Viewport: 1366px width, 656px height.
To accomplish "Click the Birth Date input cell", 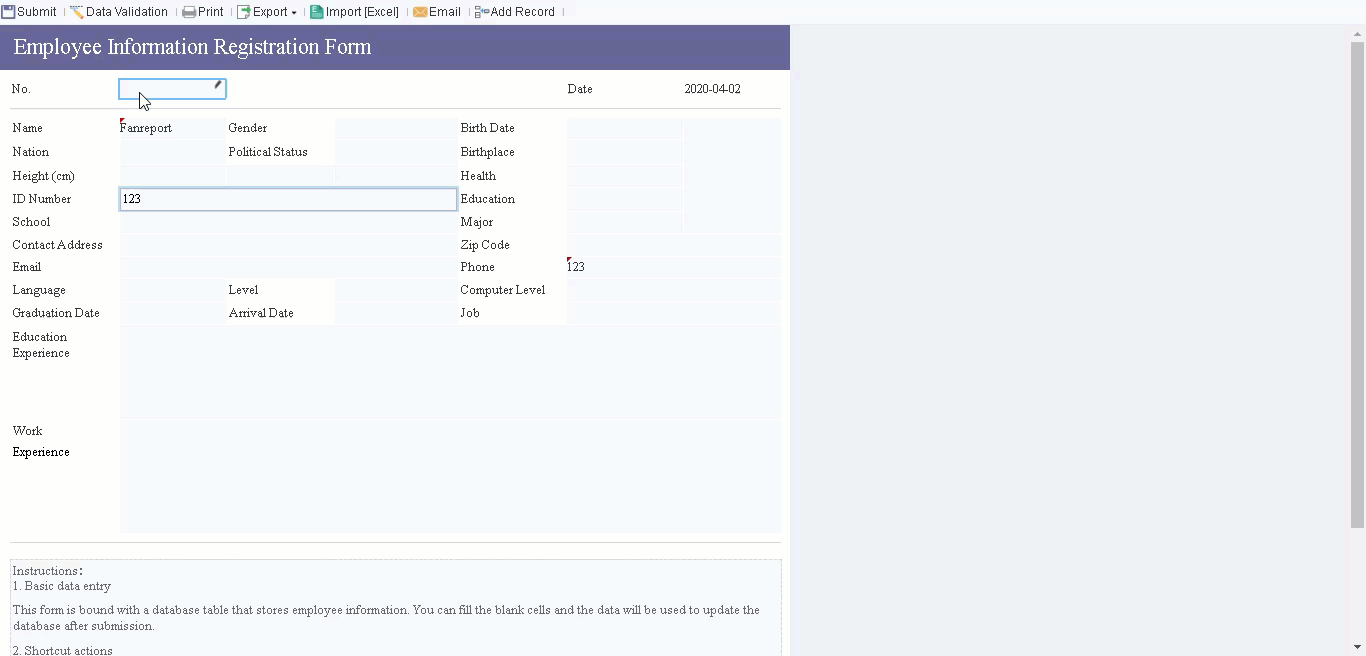I will pyautogui.click(x=624, y=128).
